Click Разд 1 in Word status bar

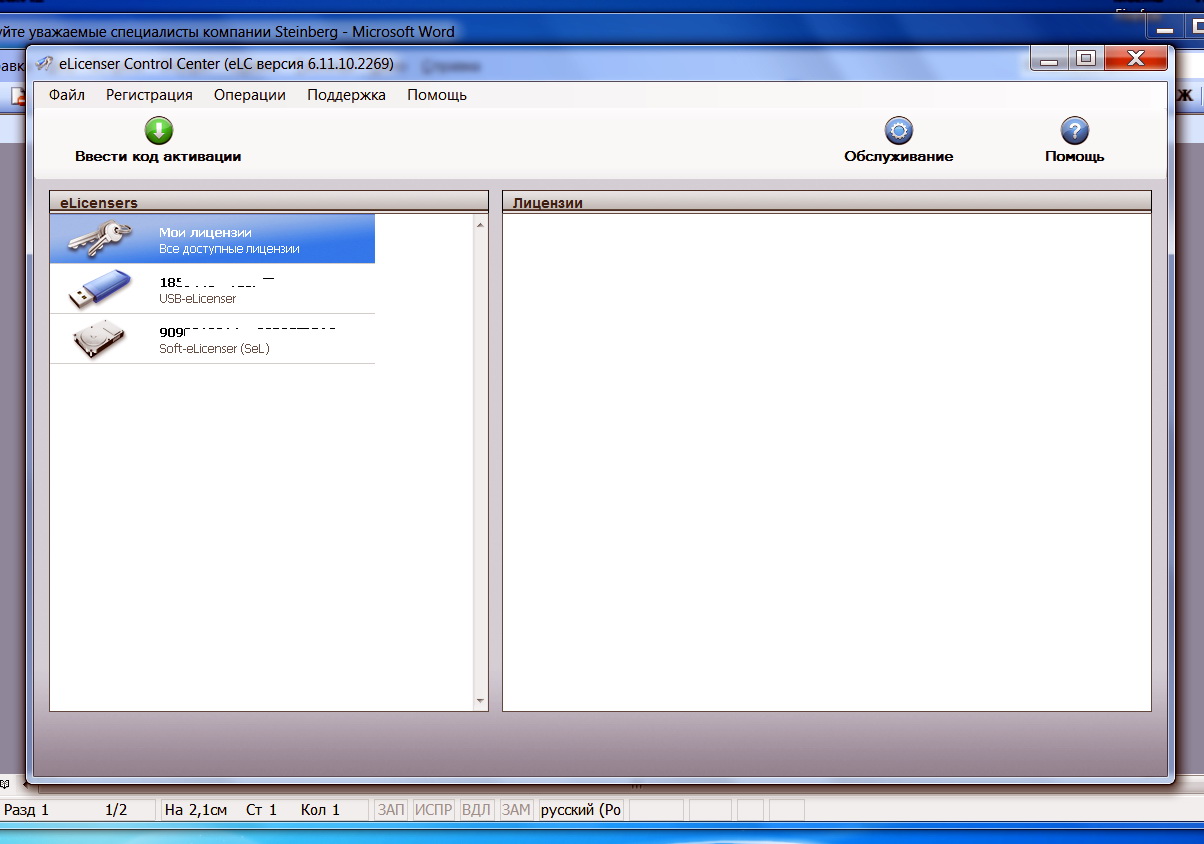click(x=27, y=810)
